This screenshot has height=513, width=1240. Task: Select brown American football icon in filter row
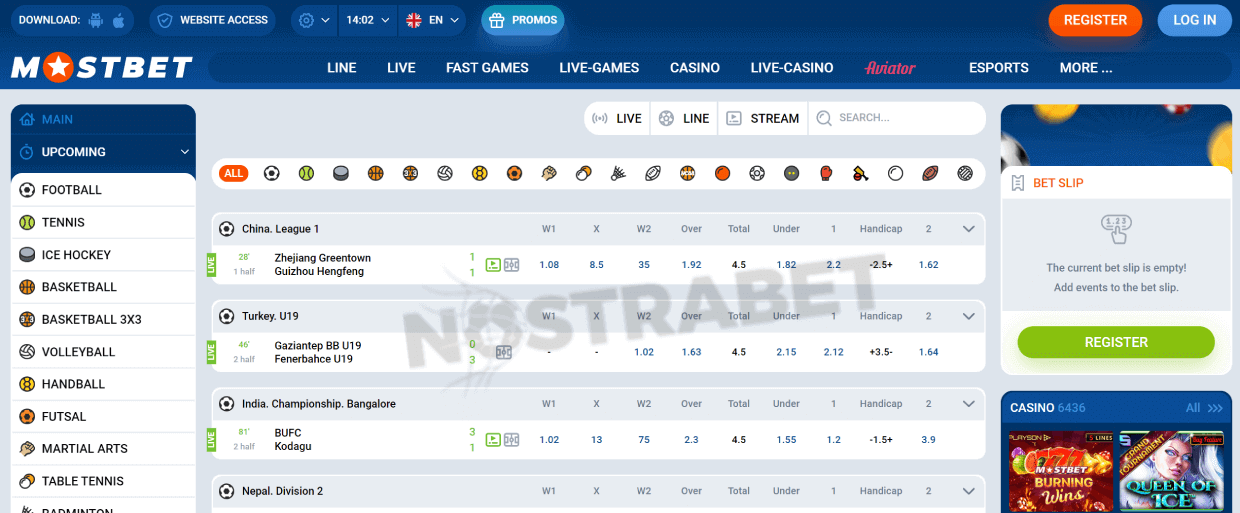point(930,173)
